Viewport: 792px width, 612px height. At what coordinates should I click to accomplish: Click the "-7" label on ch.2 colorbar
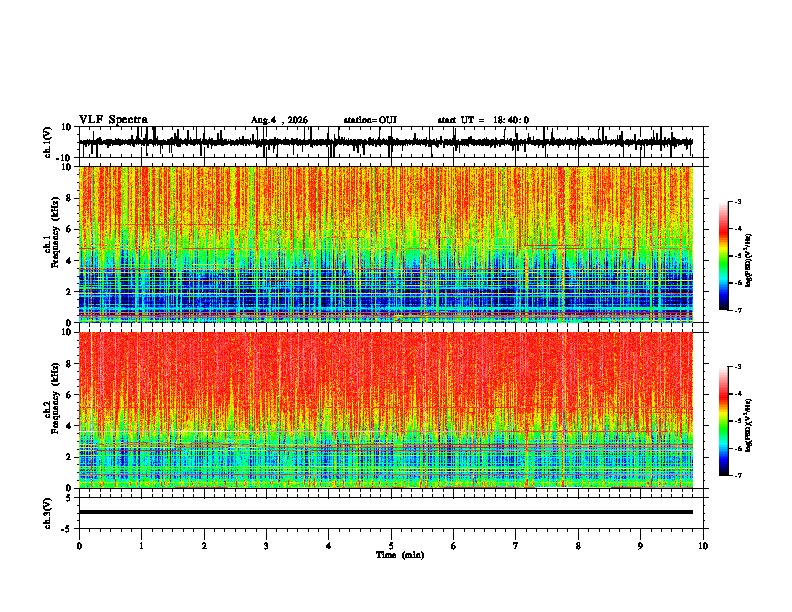[x=737, y=475]
